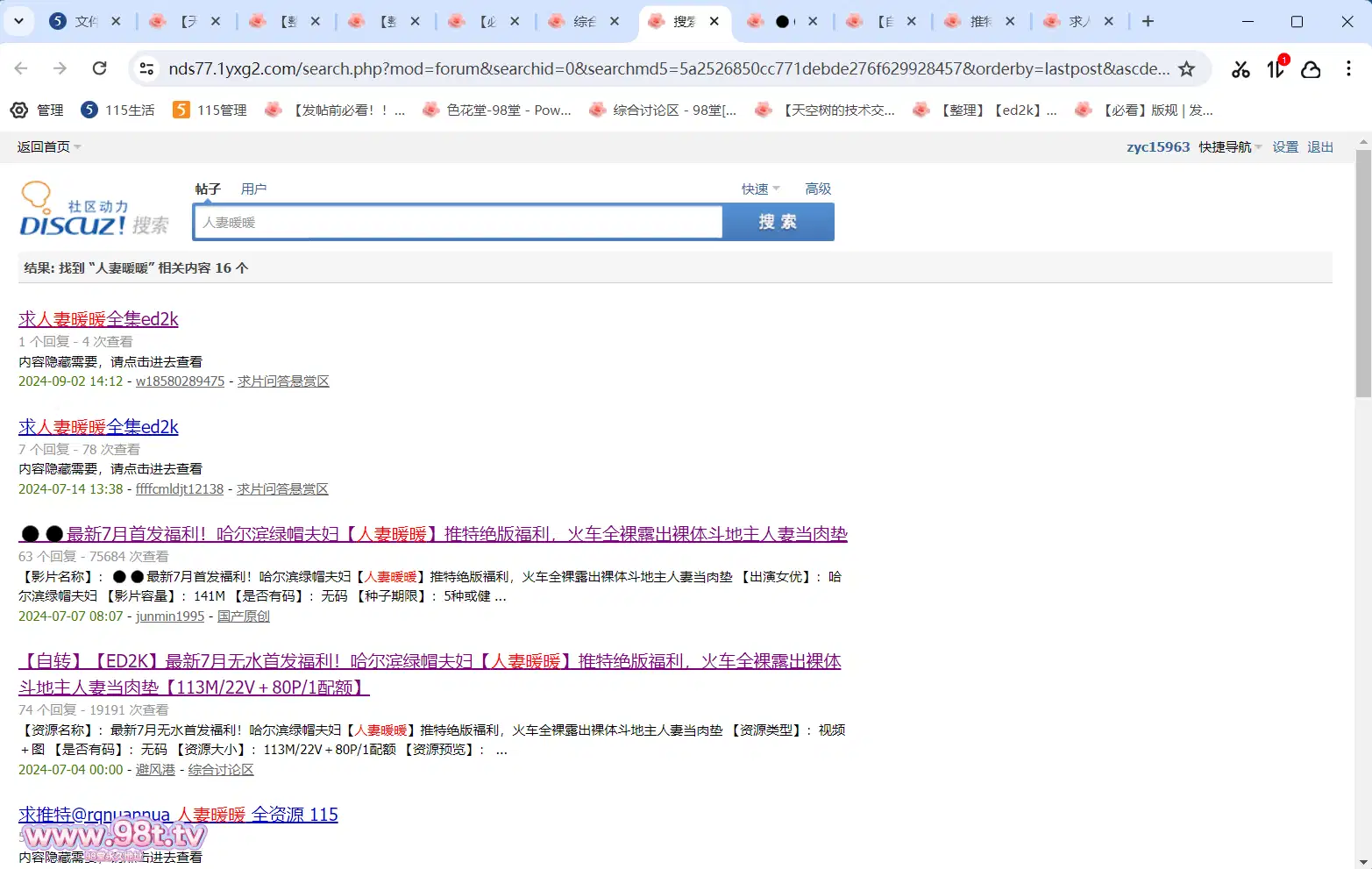Open extension with red notification badge
Image resolution: width=1372 pixels, height=869 pixels.
(1276, 68)
